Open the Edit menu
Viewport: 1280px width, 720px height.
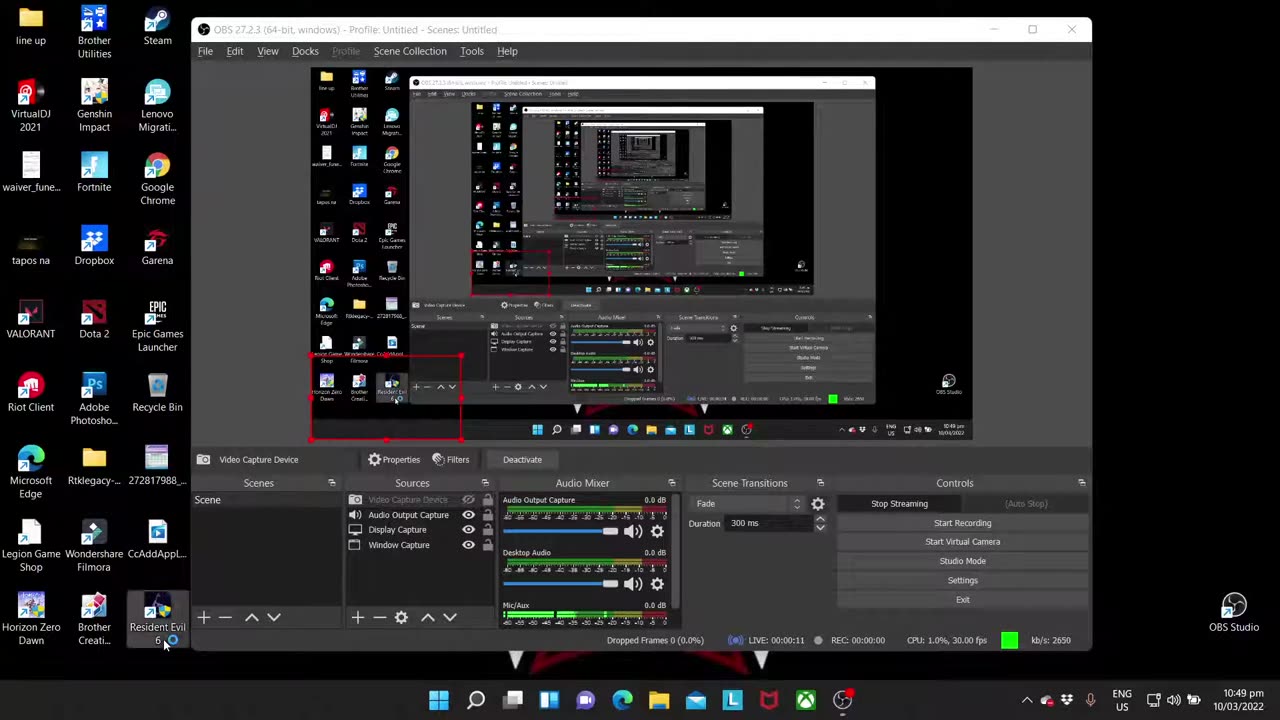coord(235,51)
